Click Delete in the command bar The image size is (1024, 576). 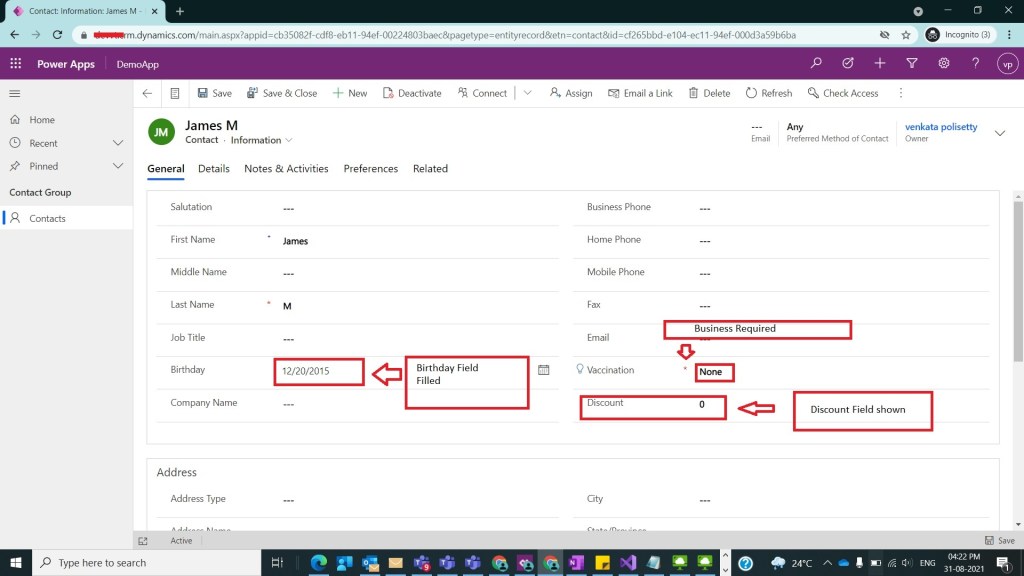pos(708,93)
